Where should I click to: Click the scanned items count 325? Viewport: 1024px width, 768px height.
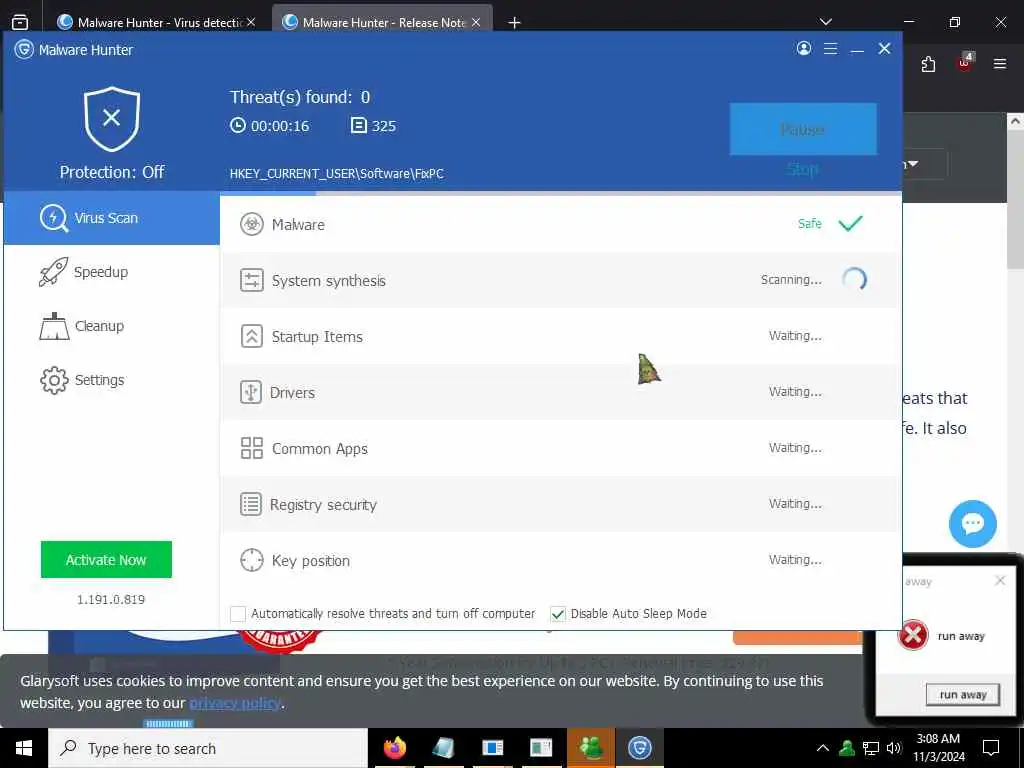[383, 126]
